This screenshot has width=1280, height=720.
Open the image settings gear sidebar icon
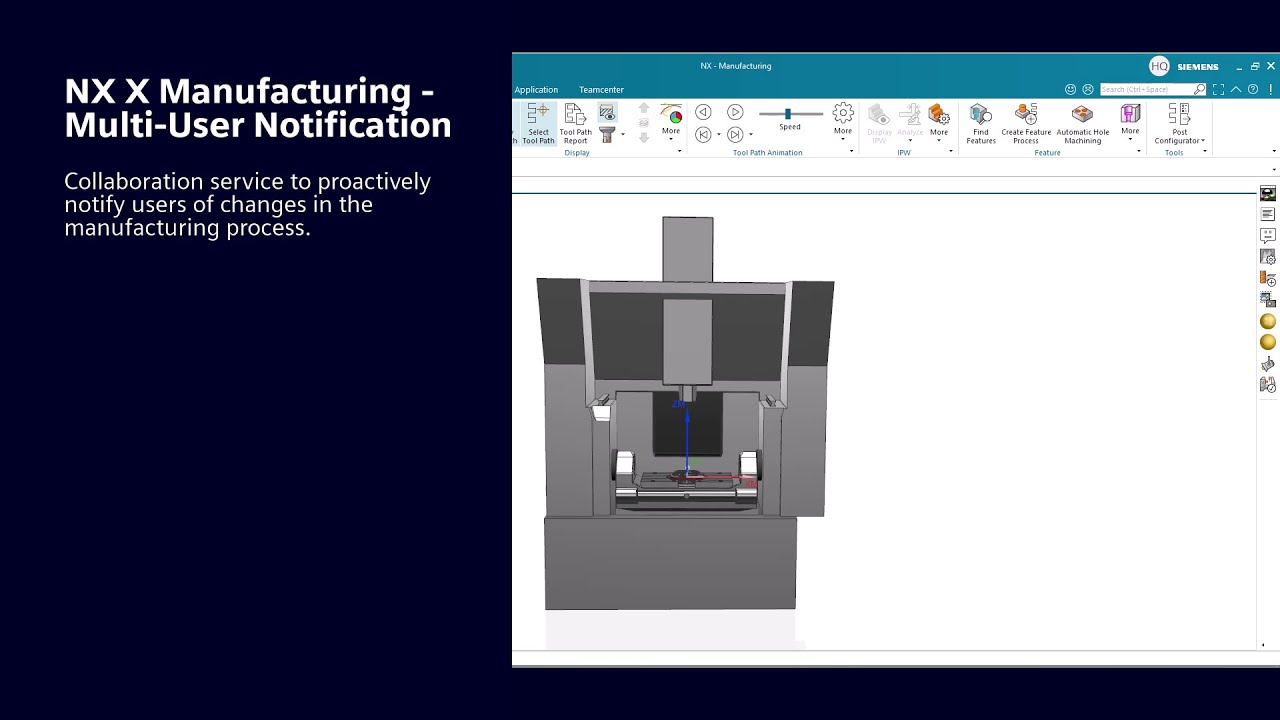click(1268, 257)
